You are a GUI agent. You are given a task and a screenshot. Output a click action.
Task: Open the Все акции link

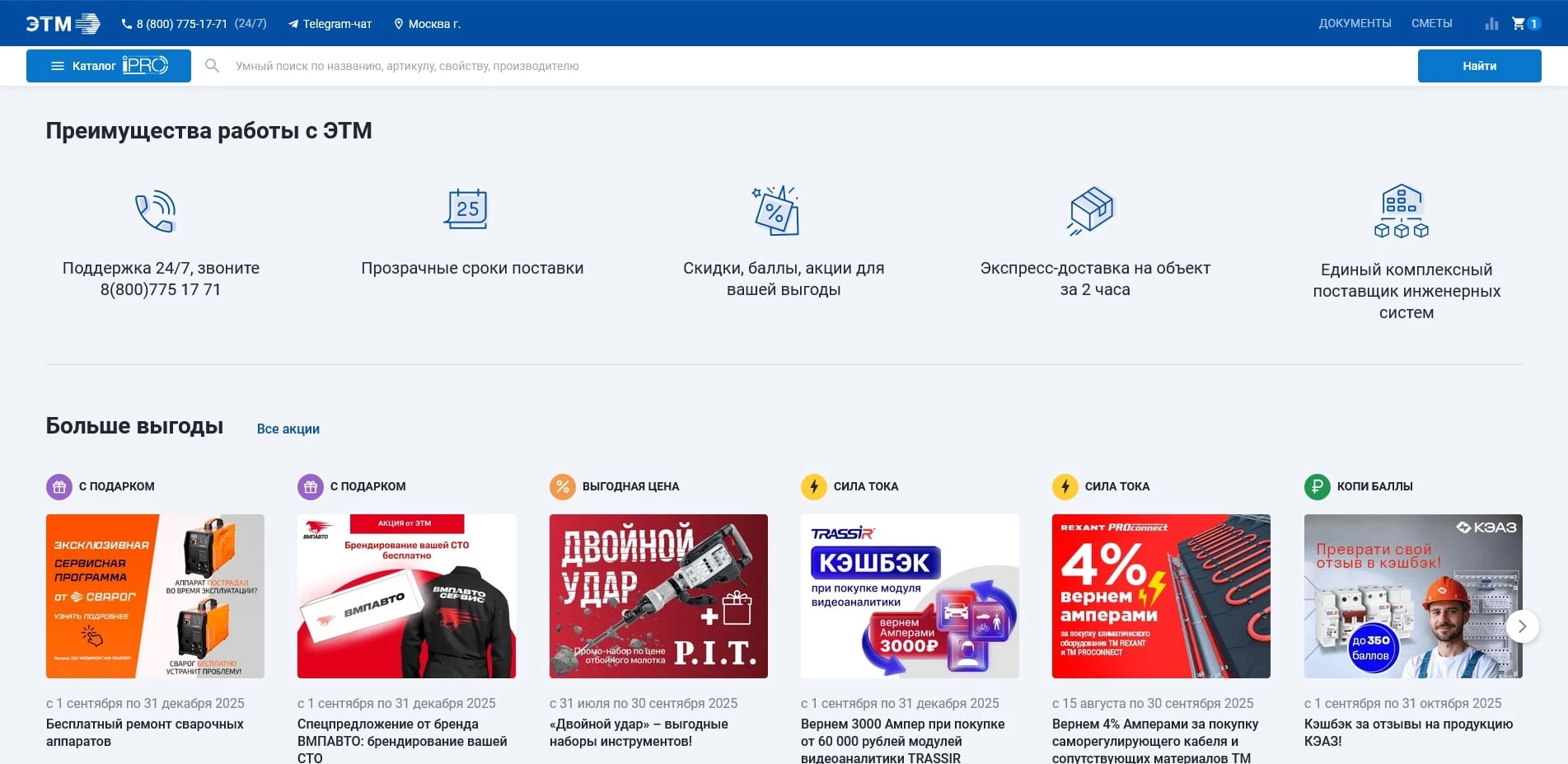(288, 429)
